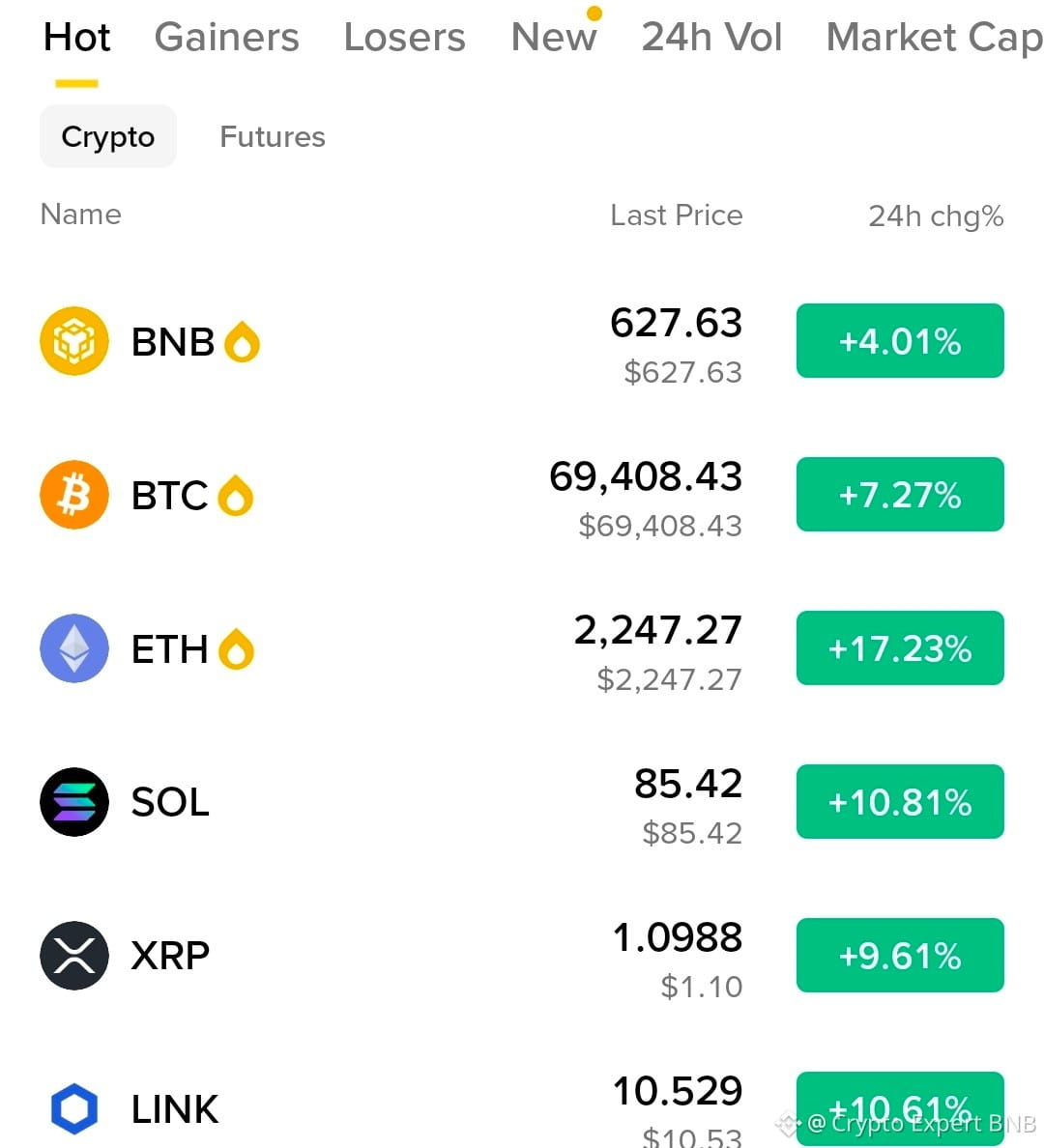Tap the Ethereum diamond logo icon
1044x1148 pixels.
coord(74,648)
